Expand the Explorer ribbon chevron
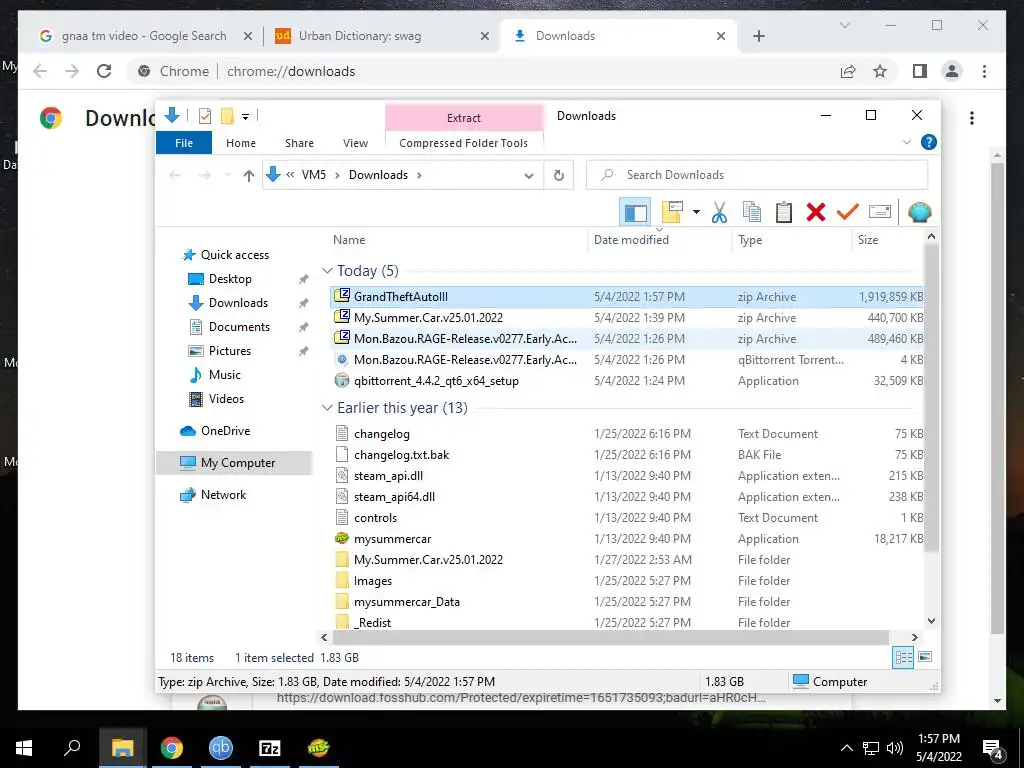 coord(906,142)
